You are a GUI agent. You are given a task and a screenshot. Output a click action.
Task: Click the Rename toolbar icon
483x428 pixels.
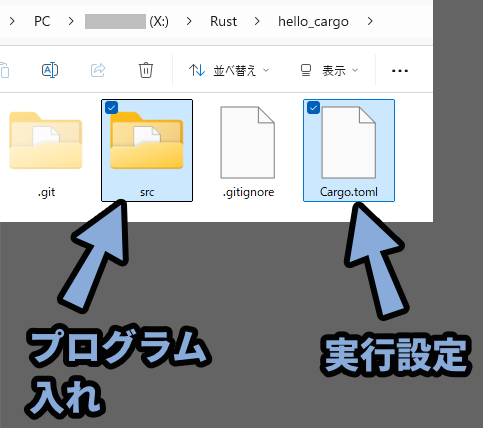point(50,70)
